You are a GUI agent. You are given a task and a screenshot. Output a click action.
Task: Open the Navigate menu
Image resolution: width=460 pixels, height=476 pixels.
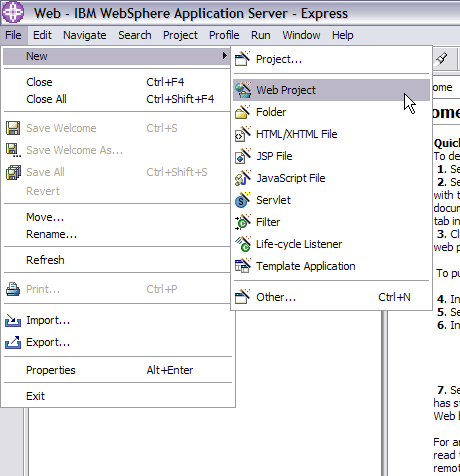point(85,35)
